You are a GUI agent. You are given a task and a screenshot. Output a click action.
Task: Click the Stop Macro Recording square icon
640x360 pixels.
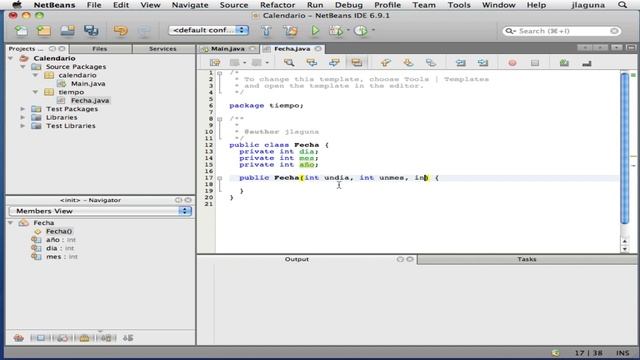[x=535, y=63]
